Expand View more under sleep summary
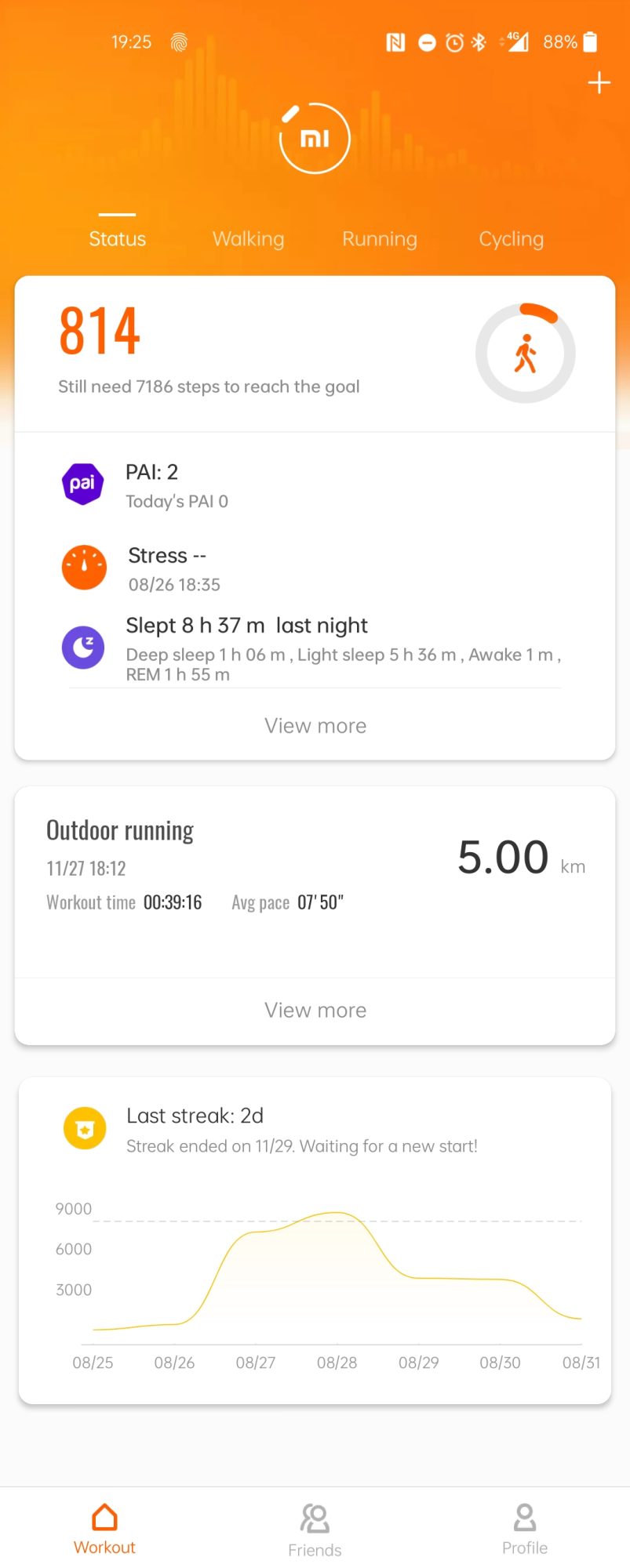The width and height of the screenshot is (630, 1568). tap(315, 726)
